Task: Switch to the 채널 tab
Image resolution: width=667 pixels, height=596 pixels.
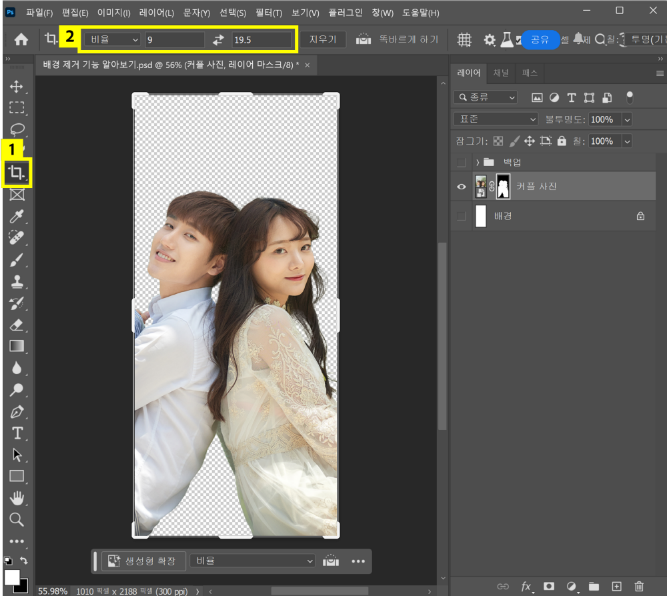Action: coord(501,73)
